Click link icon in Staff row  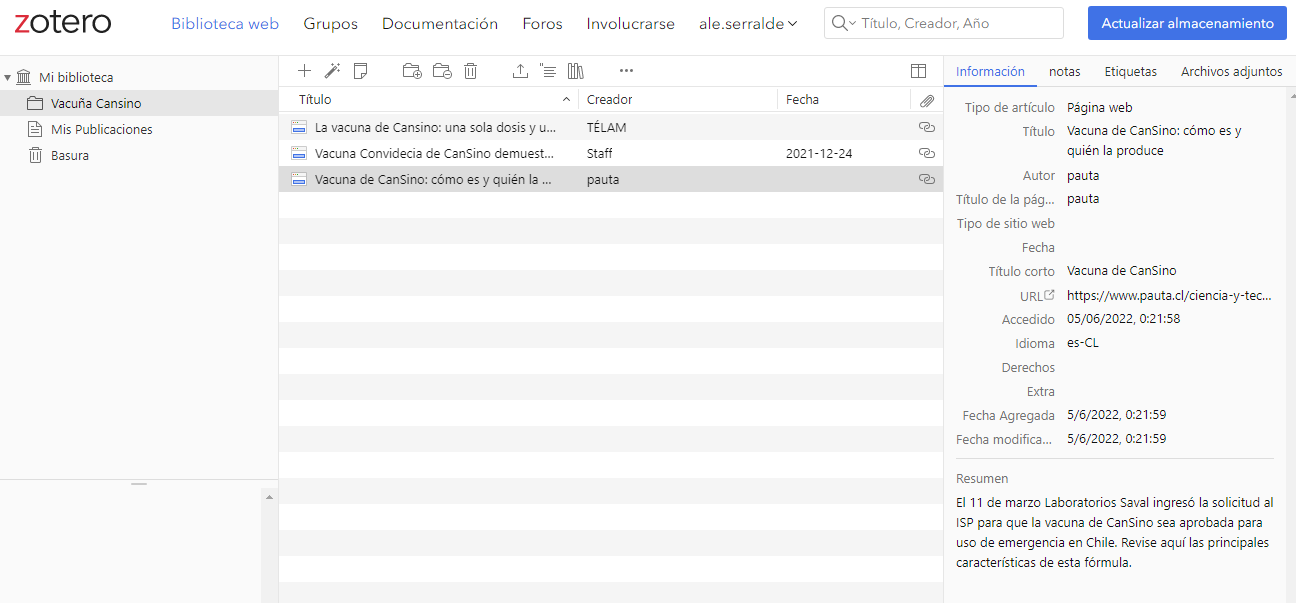(927, 154)
